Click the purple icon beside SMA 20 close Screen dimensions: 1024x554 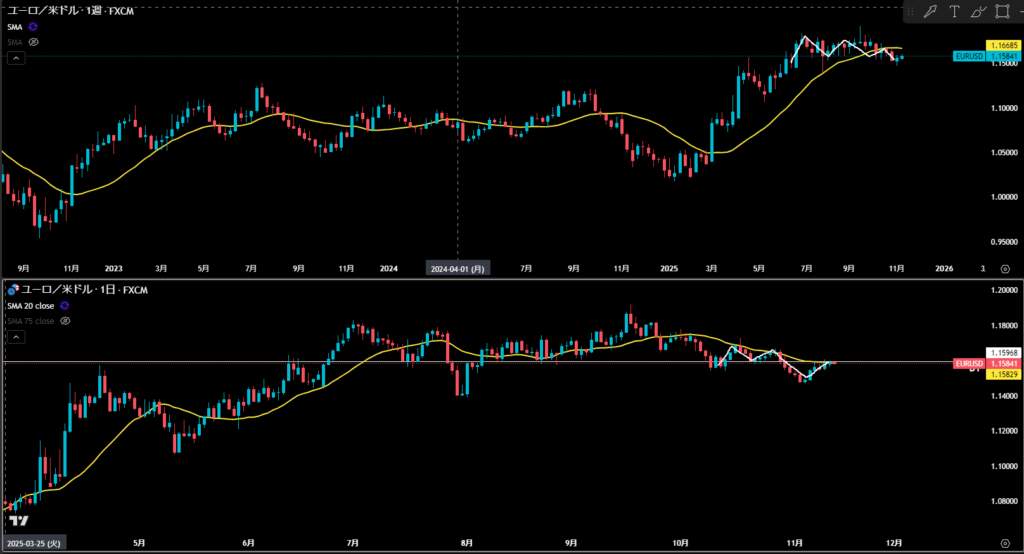click(65, 304)
